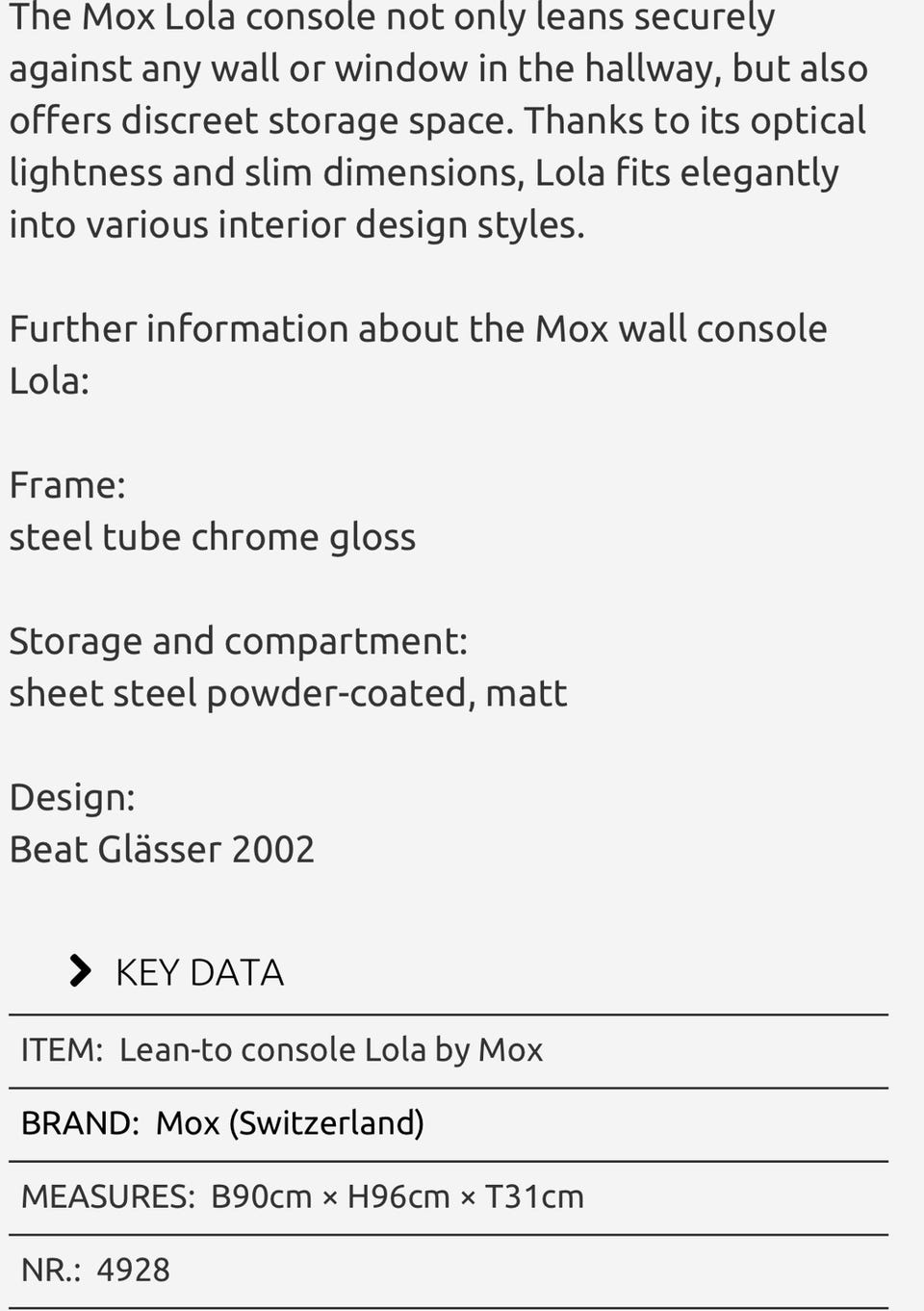Click the word Lola: after Further information

click(x=49, y=381)
